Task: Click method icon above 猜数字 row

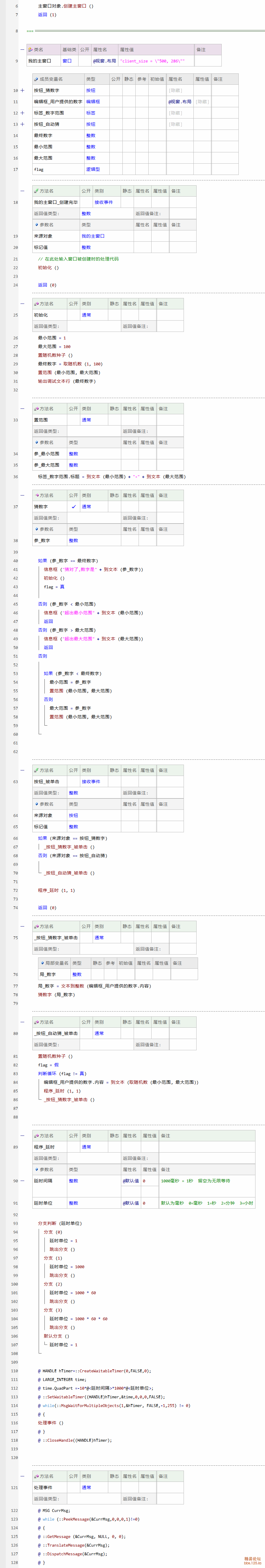Action: 36,495
